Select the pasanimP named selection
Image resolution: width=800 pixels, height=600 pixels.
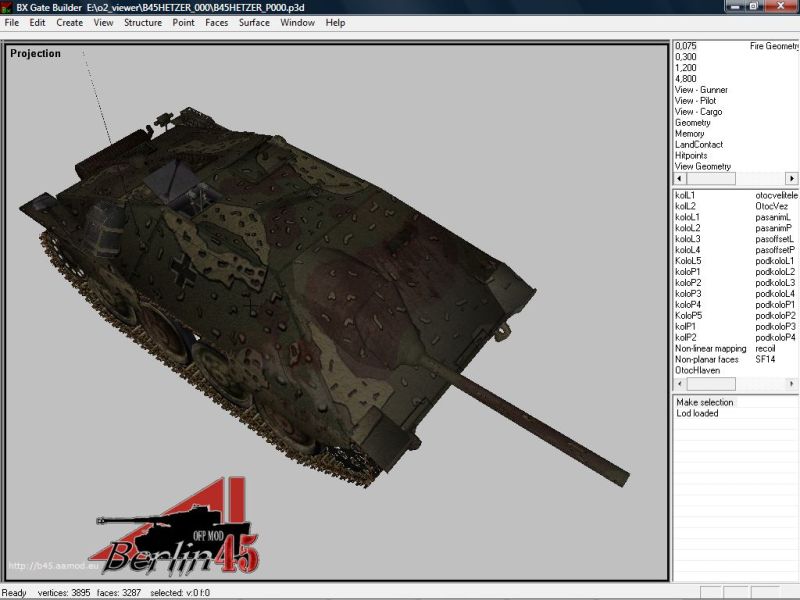point(774,228)
